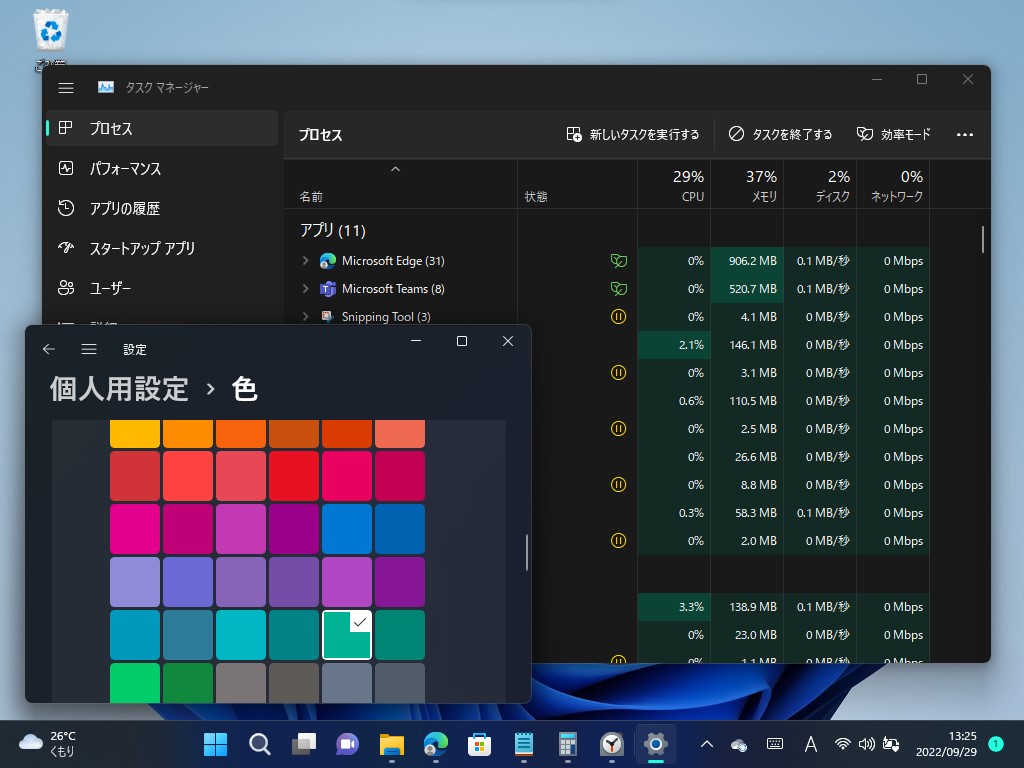Open taskbar Search
The height and width of the screenshot is (768, 1024).
(259, 744)
